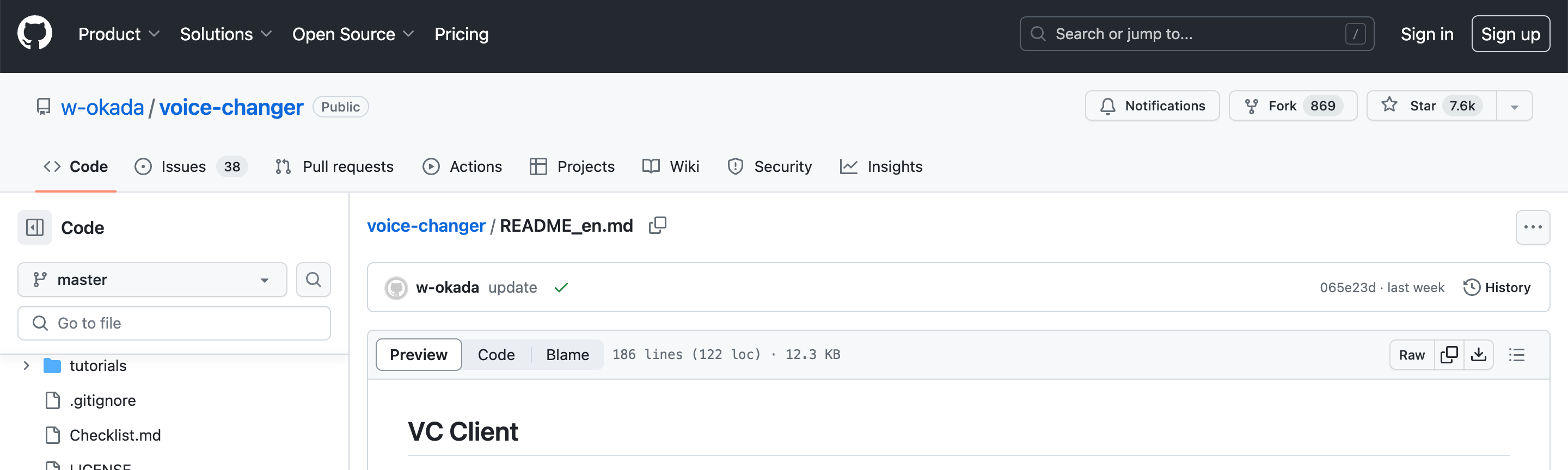Switch to the Insights tab
The image size is (1568, 470).
[881, 166]
